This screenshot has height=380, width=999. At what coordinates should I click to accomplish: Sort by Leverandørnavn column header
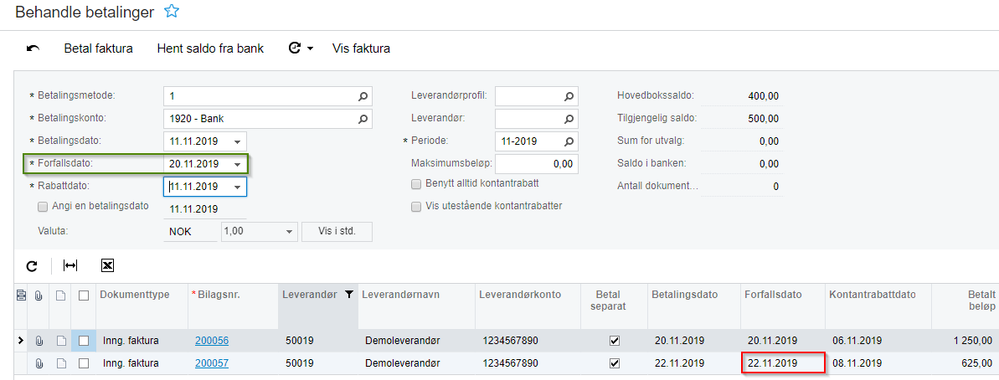[x=401, y=295]
